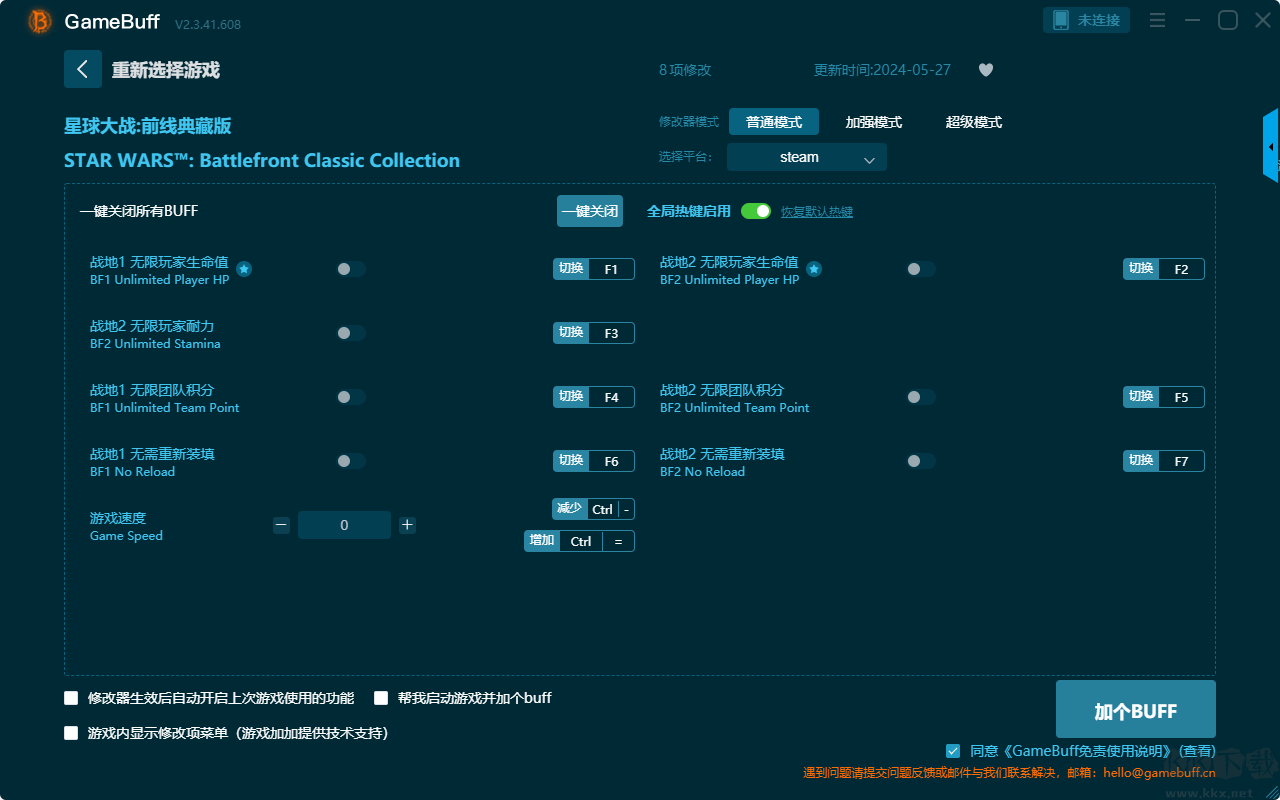Click the GameBuff logo icon

40,21
